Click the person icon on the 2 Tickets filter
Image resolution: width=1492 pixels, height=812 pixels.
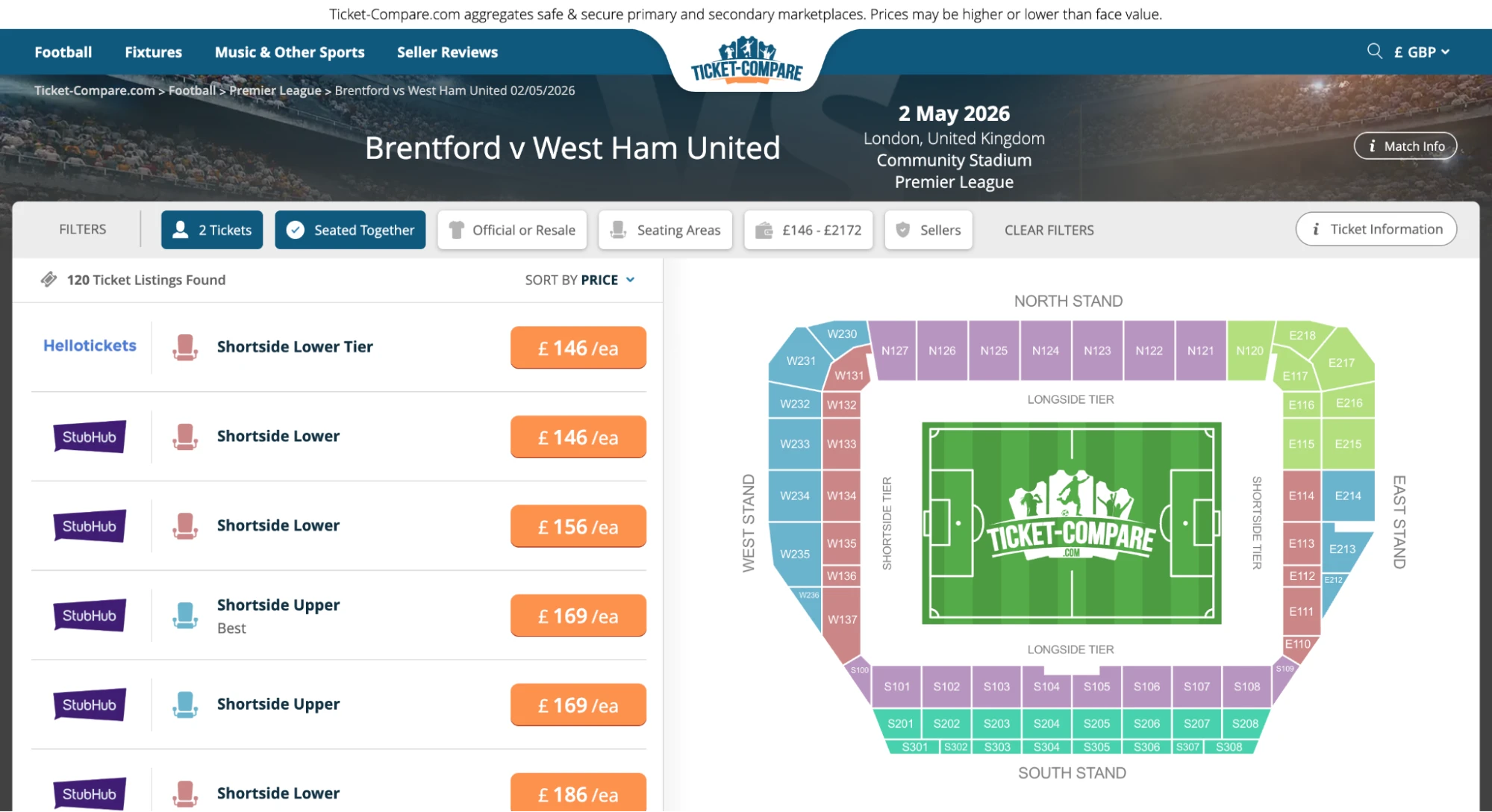click(179, 230)
